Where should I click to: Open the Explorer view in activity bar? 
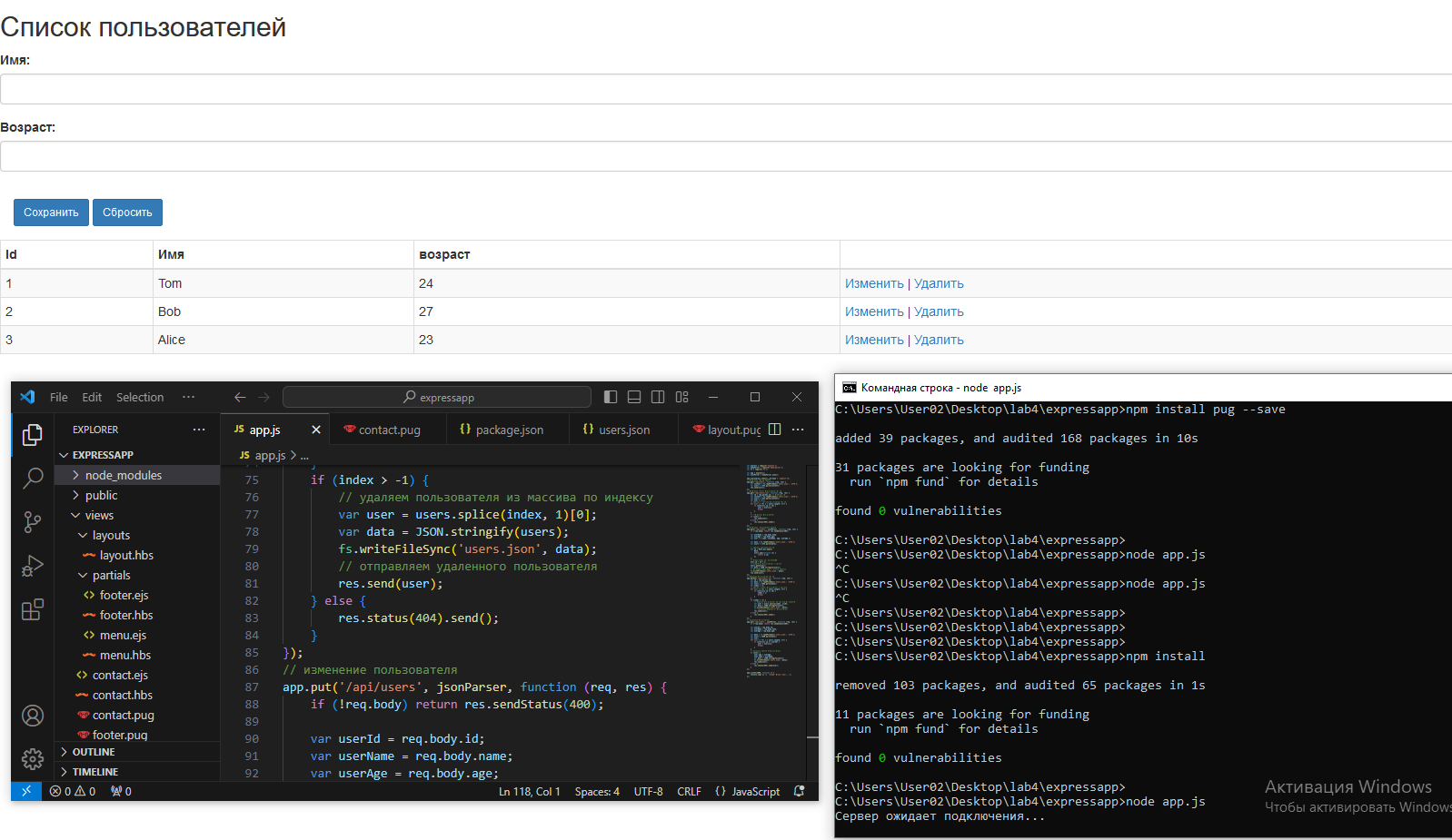(x=33, y=435)
